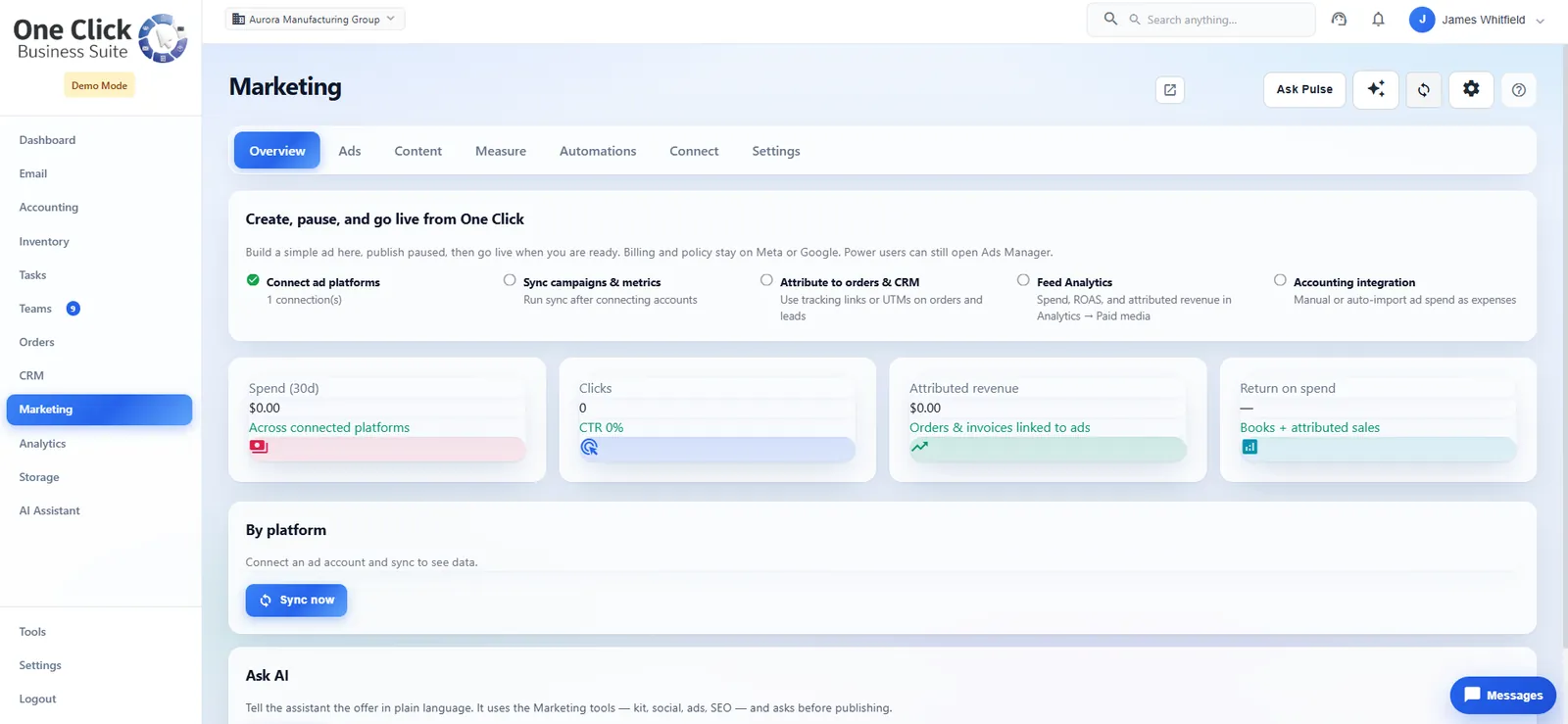Go to the Connect tab

pos(694,151)
